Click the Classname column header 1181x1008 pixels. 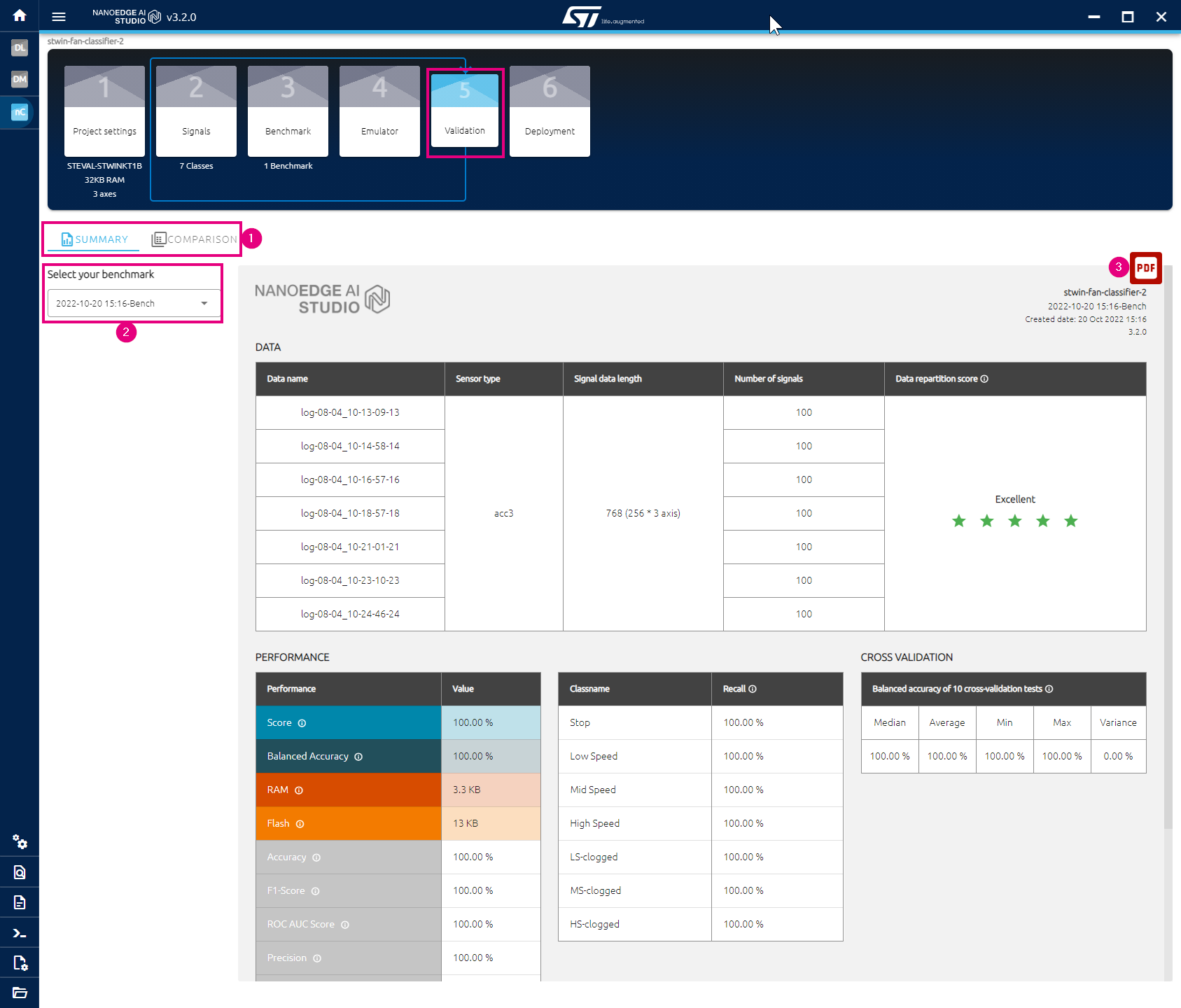pyautogui.click(x=635, y=689)
